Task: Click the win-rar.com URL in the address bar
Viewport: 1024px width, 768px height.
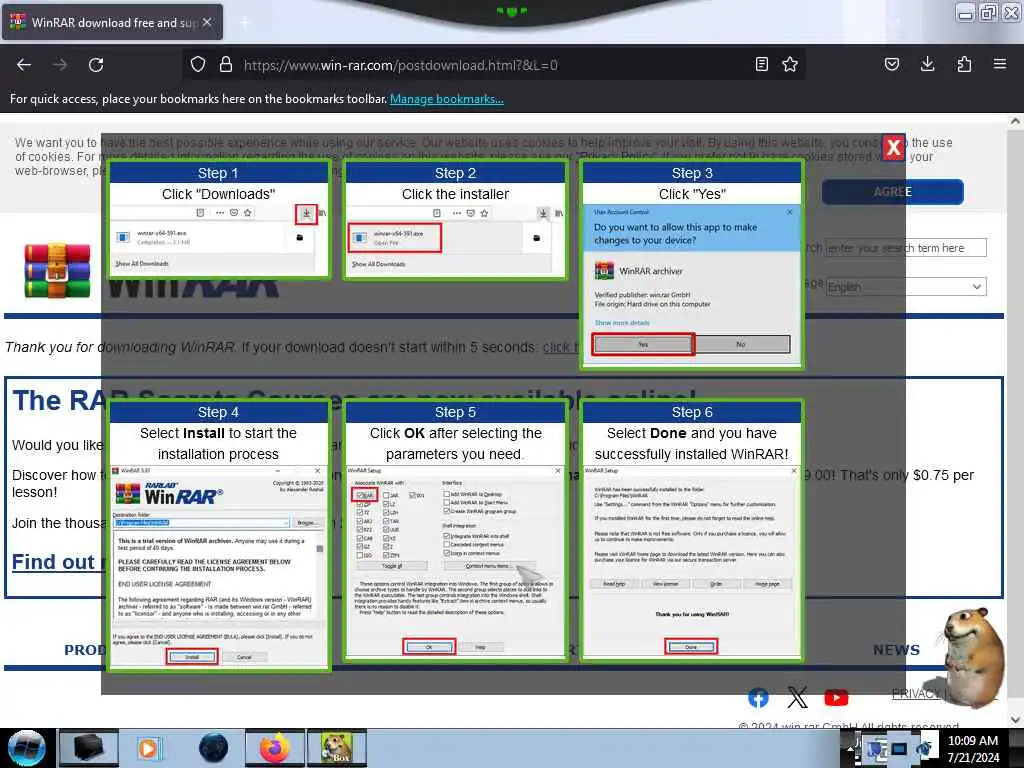Action: [x=400, y=65]
